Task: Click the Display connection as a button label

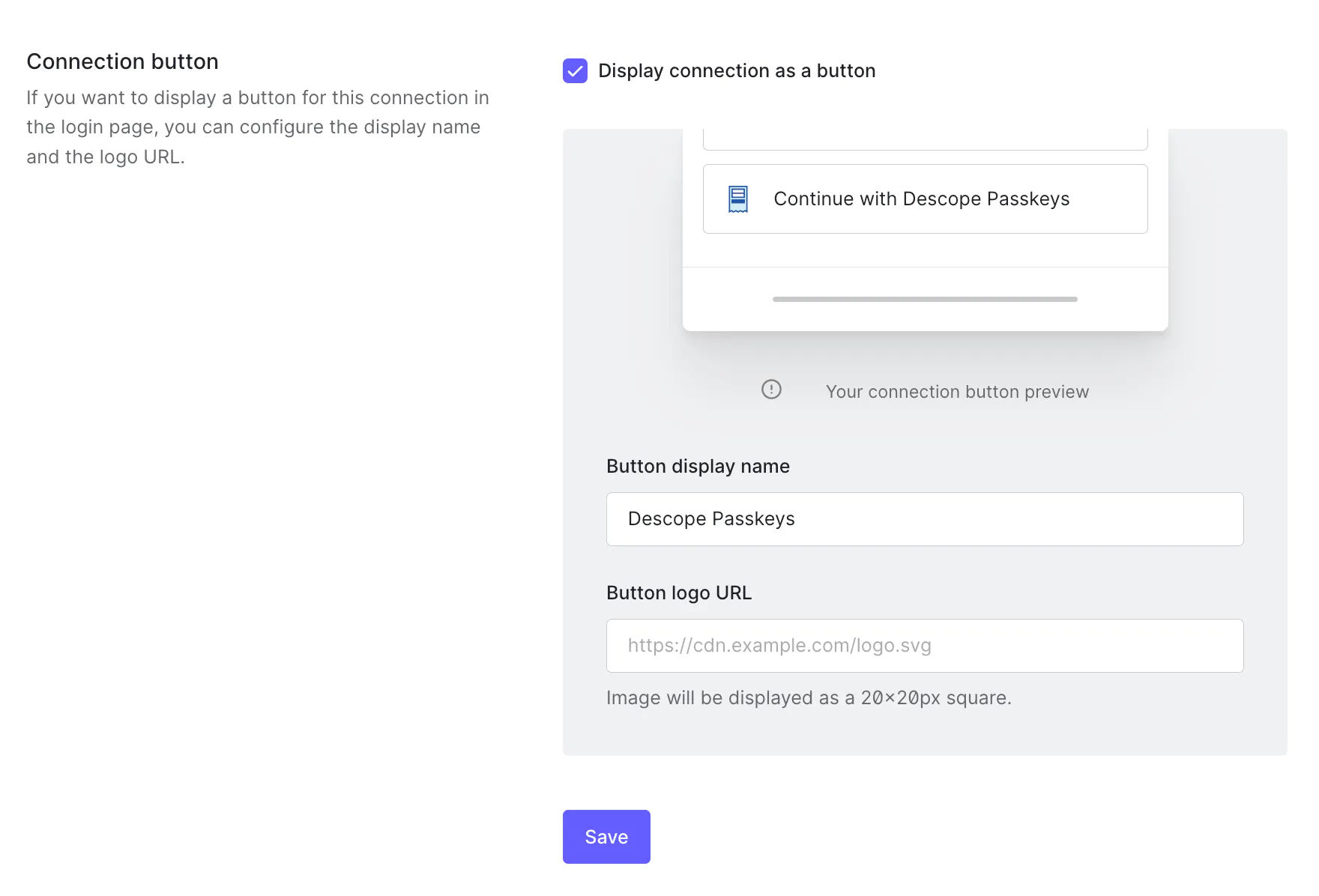Action: point(736,71)
